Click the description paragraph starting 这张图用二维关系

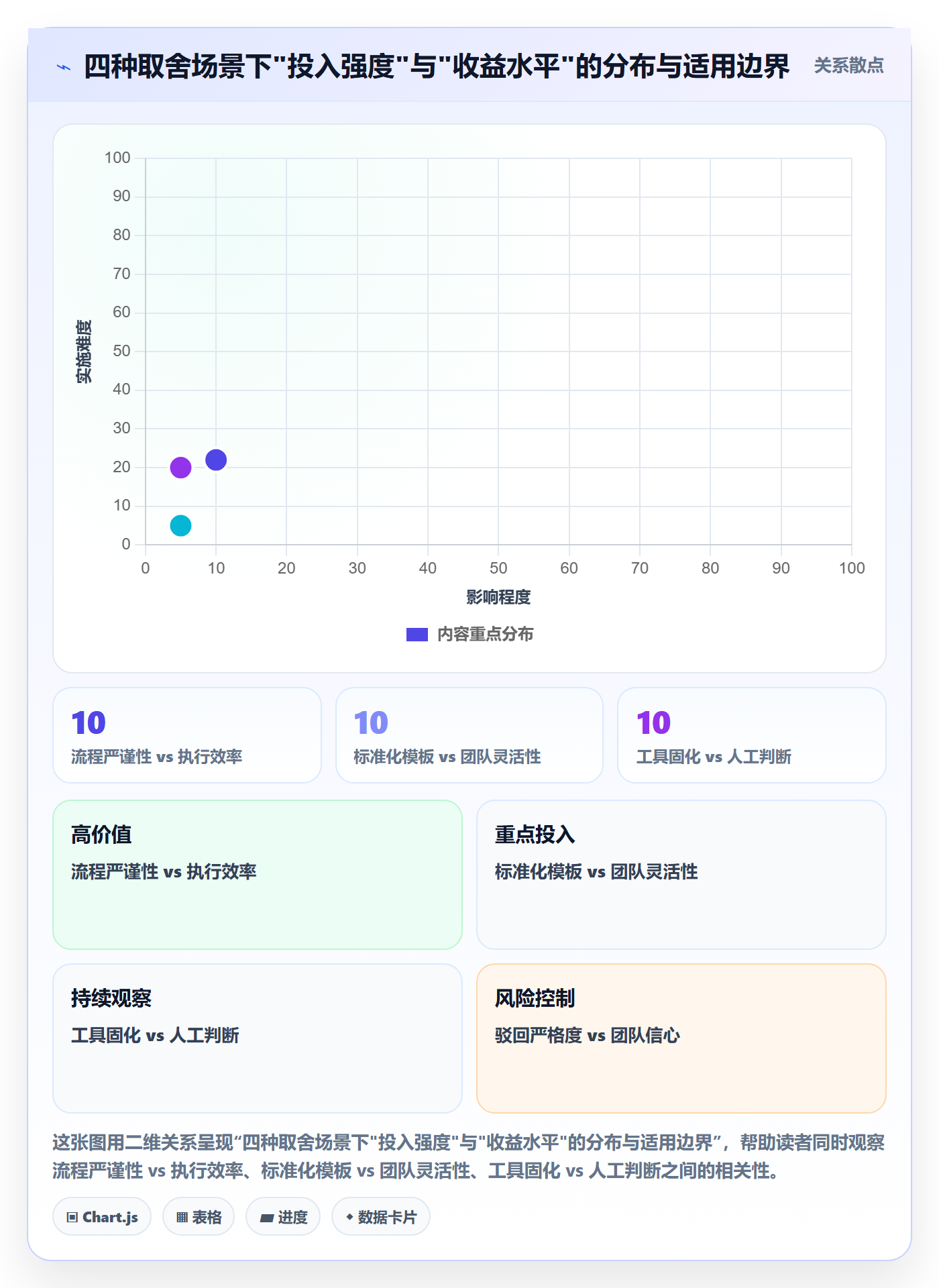tap(469, 1157)
